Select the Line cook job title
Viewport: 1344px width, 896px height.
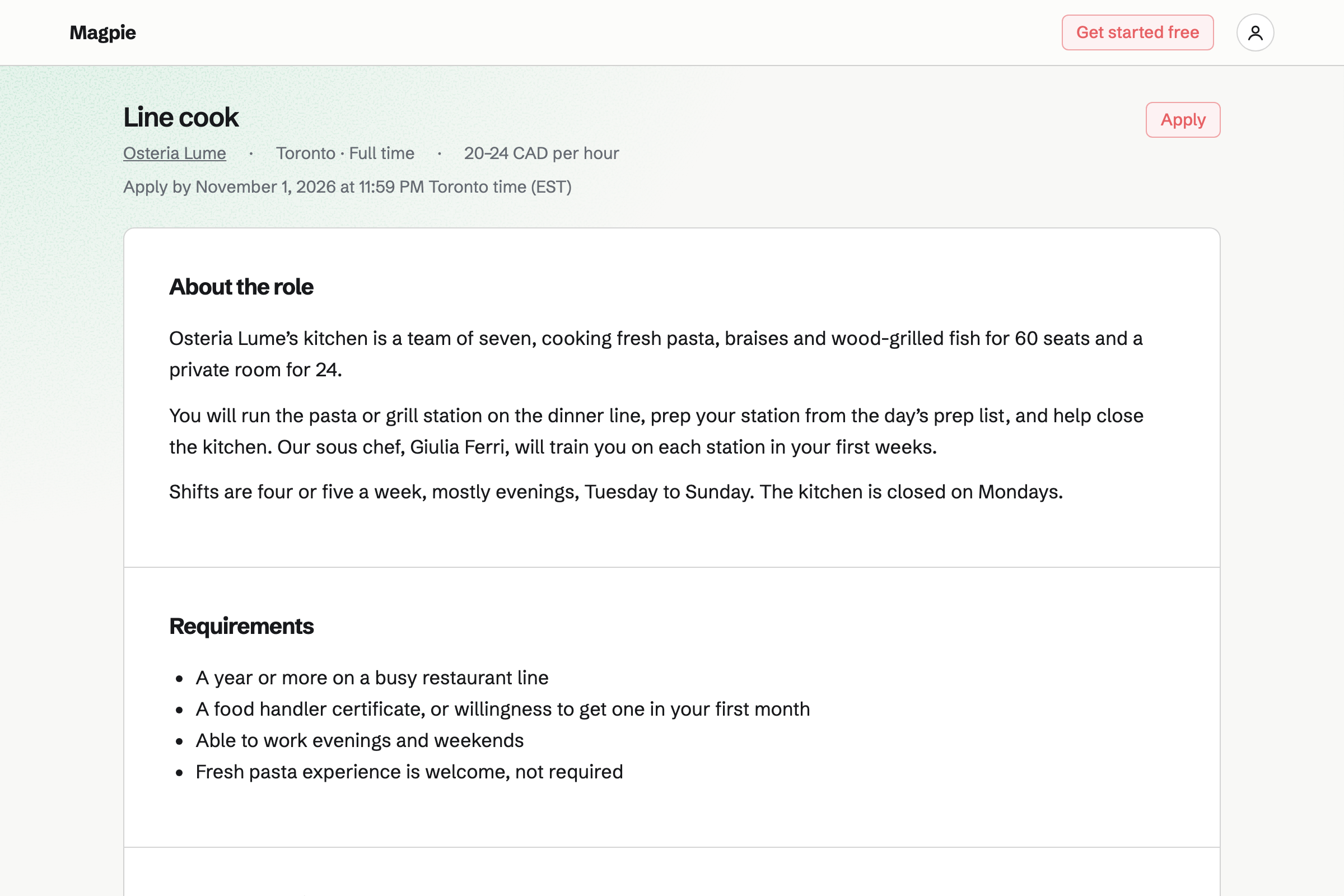181,117
